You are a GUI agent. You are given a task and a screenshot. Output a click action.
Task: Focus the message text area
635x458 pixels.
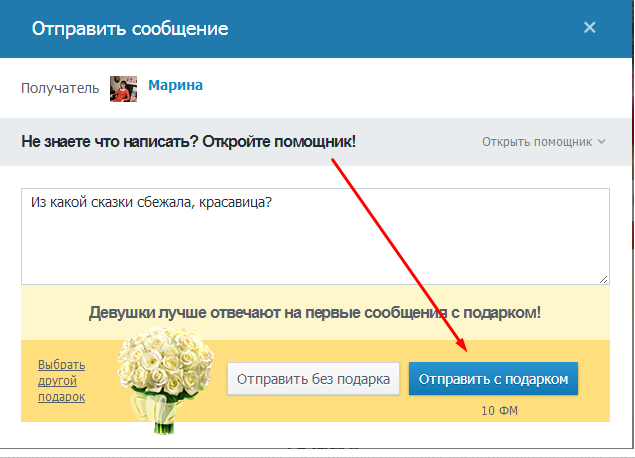click(x=315, y=236)
